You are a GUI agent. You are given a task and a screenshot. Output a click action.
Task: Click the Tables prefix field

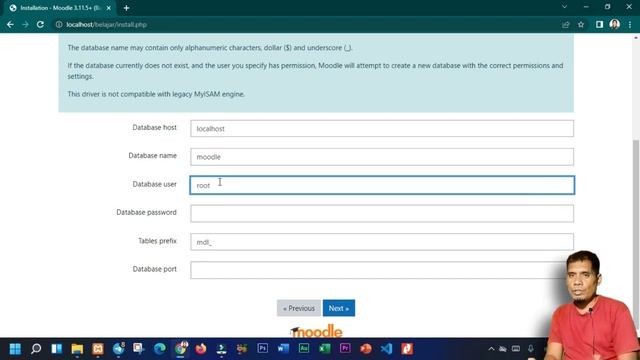(x=382, y=242)
